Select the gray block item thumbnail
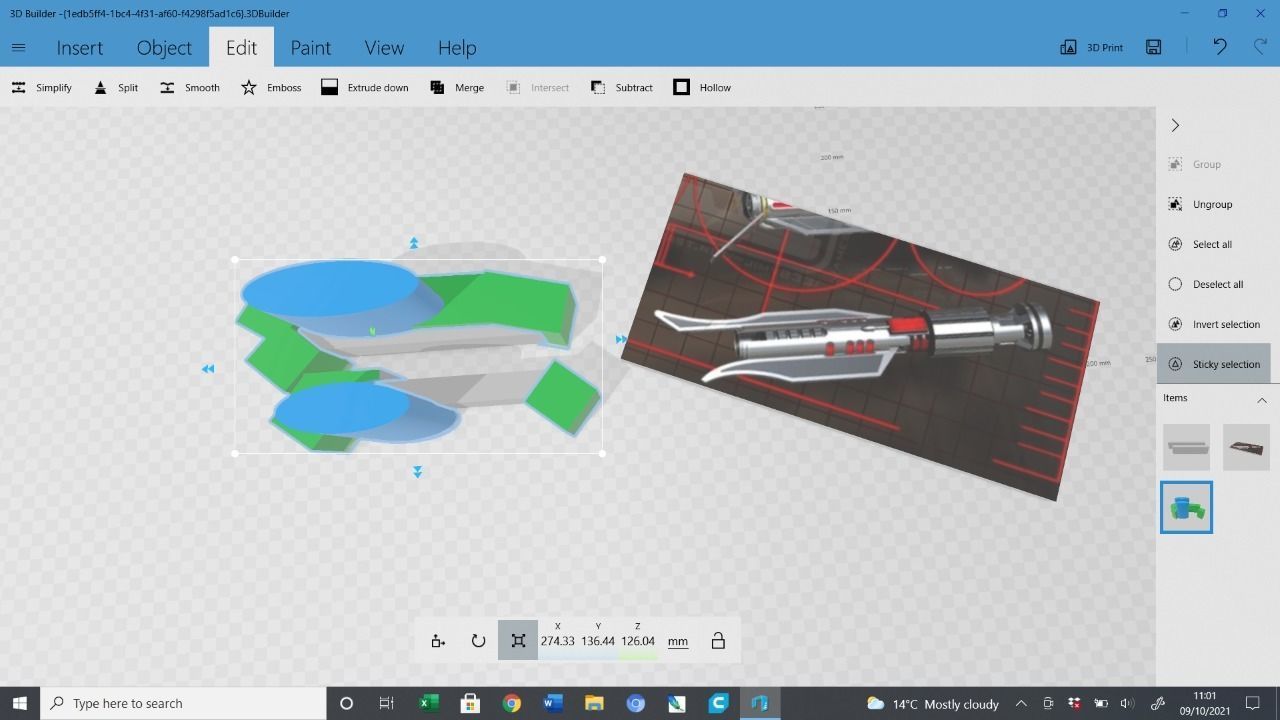 tap(1186, 447)
